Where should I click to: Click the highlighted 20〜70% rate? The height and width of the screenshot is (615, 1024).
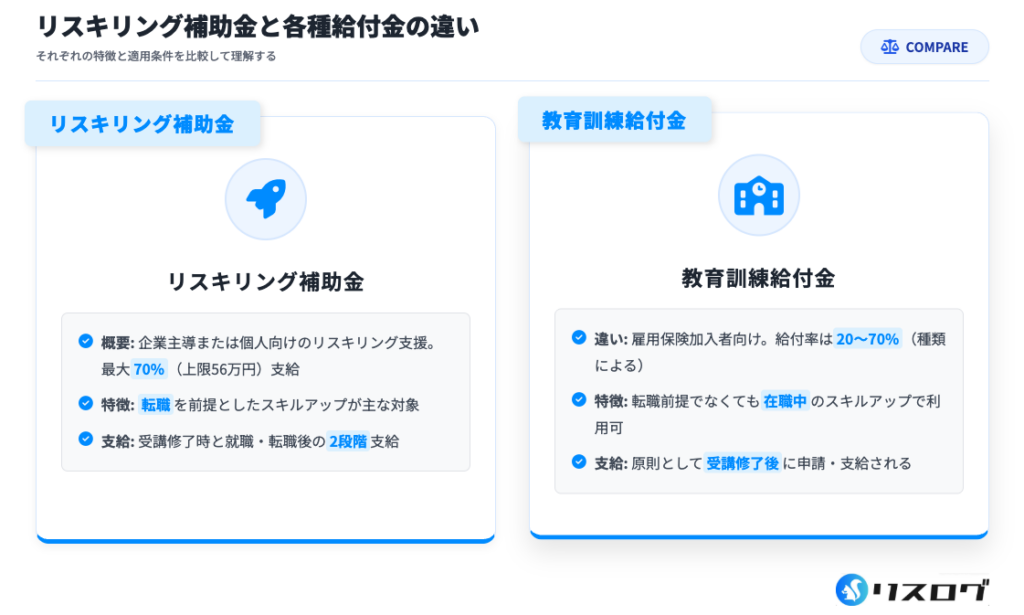867,339
